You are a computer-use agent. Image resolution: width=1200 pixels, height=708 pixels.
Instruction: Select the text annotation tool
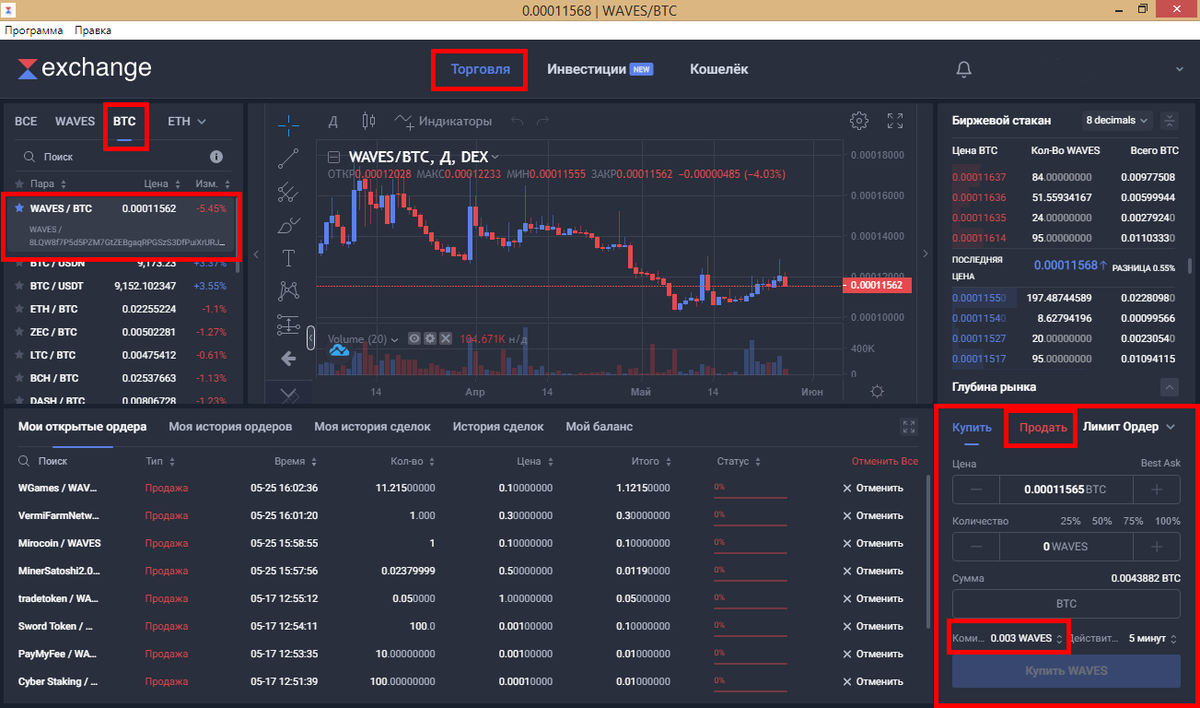288,258
